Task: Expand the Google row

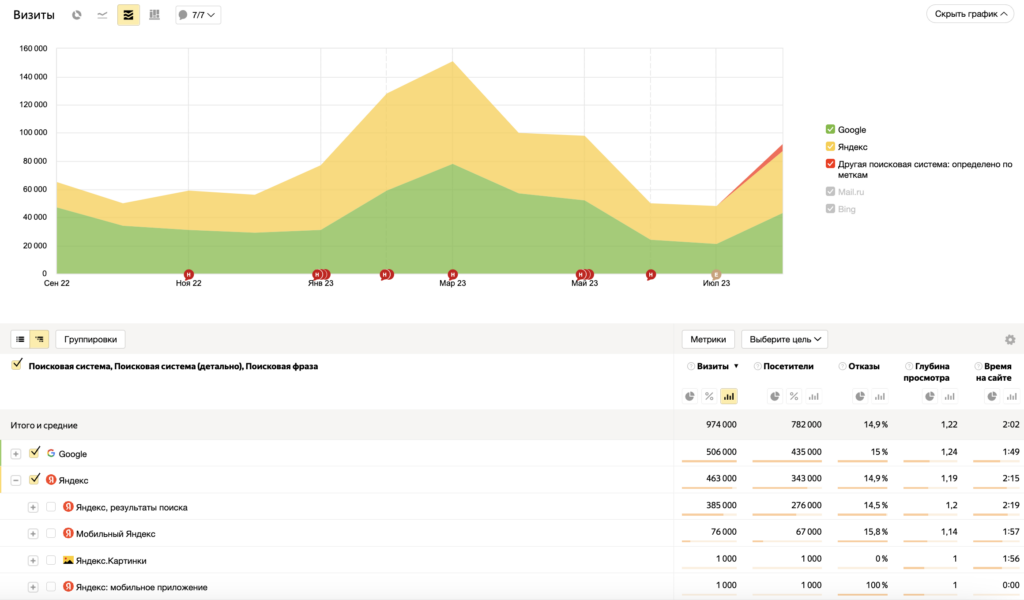Action: click(16, 454)
